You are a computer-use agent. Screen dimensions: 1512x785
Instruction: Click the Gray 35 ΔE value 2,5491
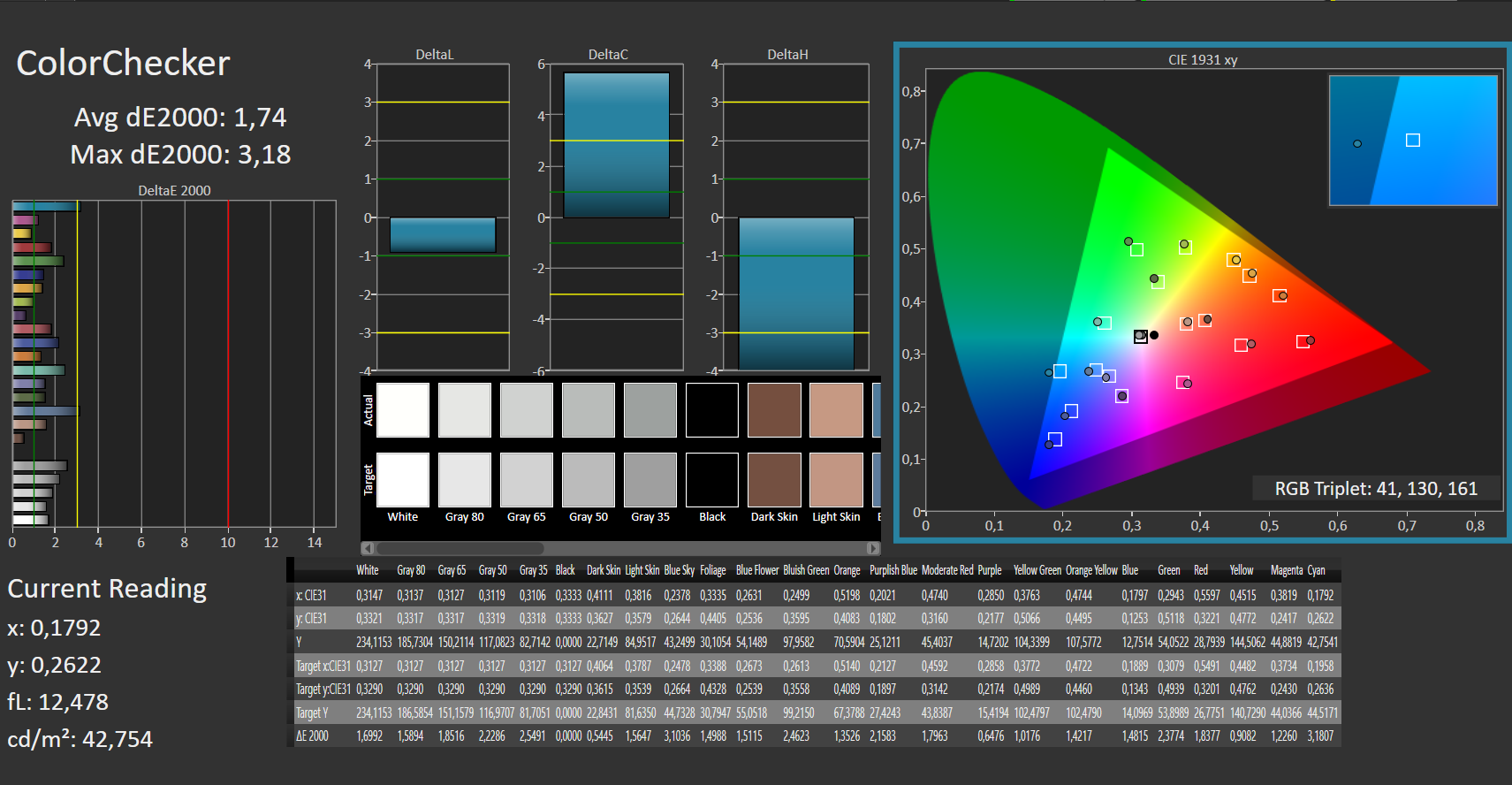[532, 735]
